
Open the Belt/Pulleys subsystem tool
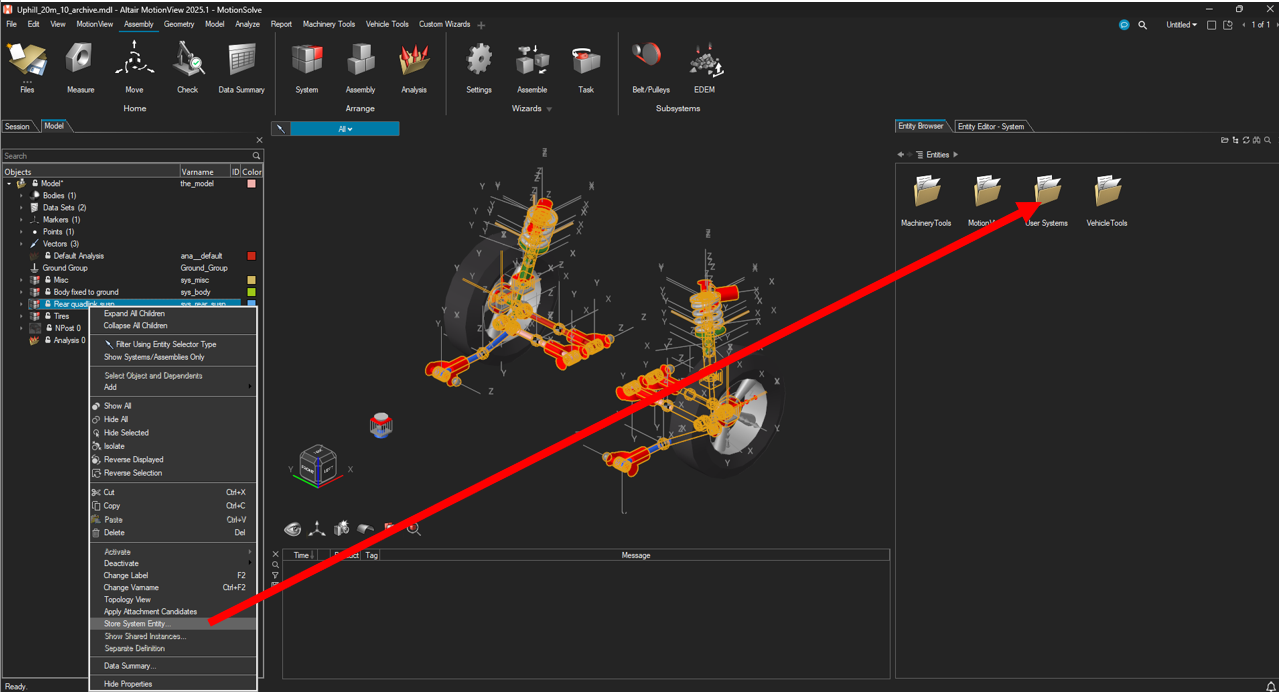[x=651, y=68]
